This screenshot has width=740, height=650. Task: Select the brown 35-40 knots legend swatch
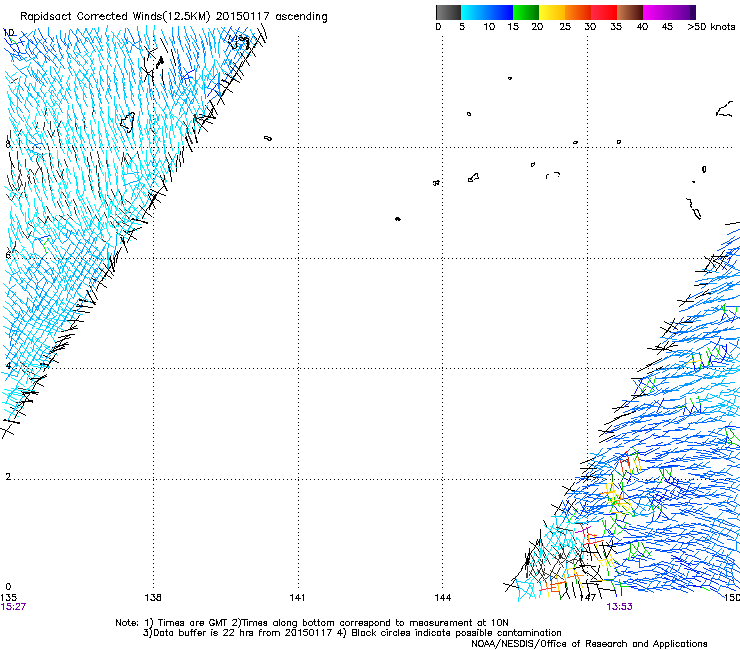(x=630, y=12)
